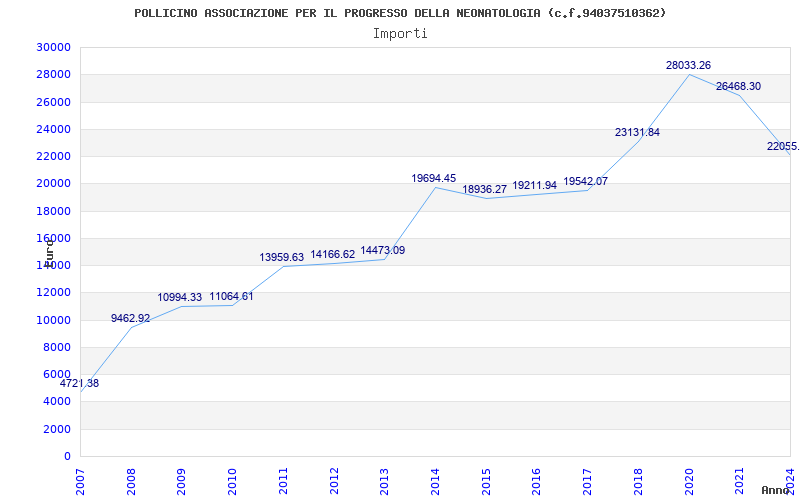Select y-axis value 12000
Viewport: 800px width, 500px height.
(x=53, y=293)
